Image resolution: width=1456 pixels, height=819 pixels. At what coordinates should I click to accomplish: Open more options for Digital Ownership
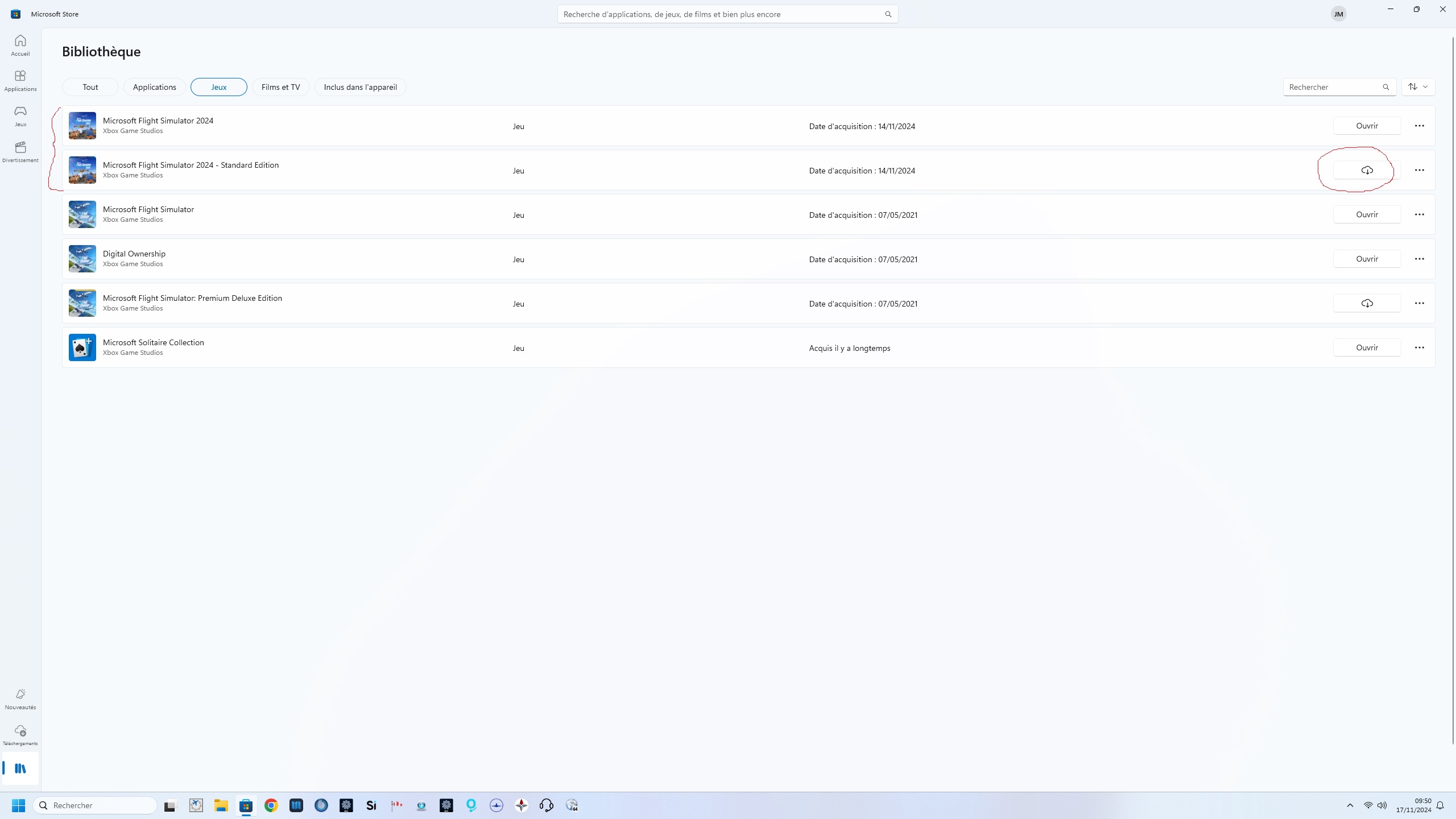click(1420, 259)
